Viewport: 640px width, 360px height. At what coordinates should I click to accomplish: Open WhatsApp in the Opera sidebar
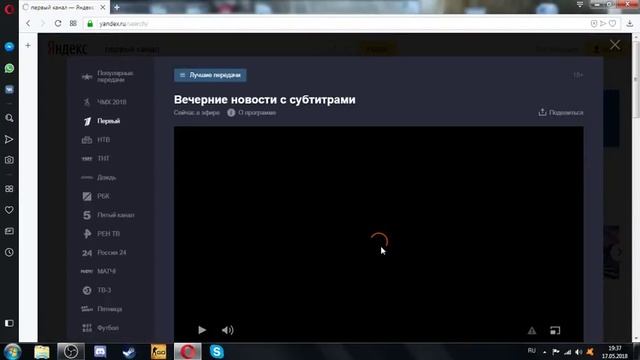(x=9, y=68)
